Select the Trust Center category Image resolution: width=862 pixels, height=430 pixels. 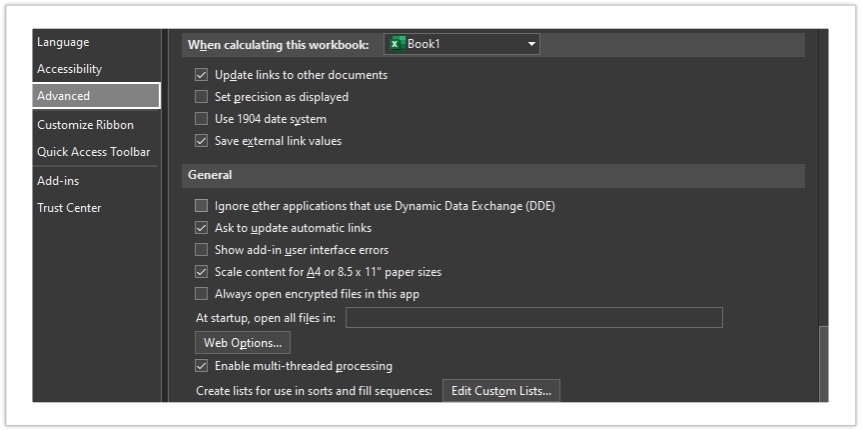pyautogui.click(x=69, y=208)
